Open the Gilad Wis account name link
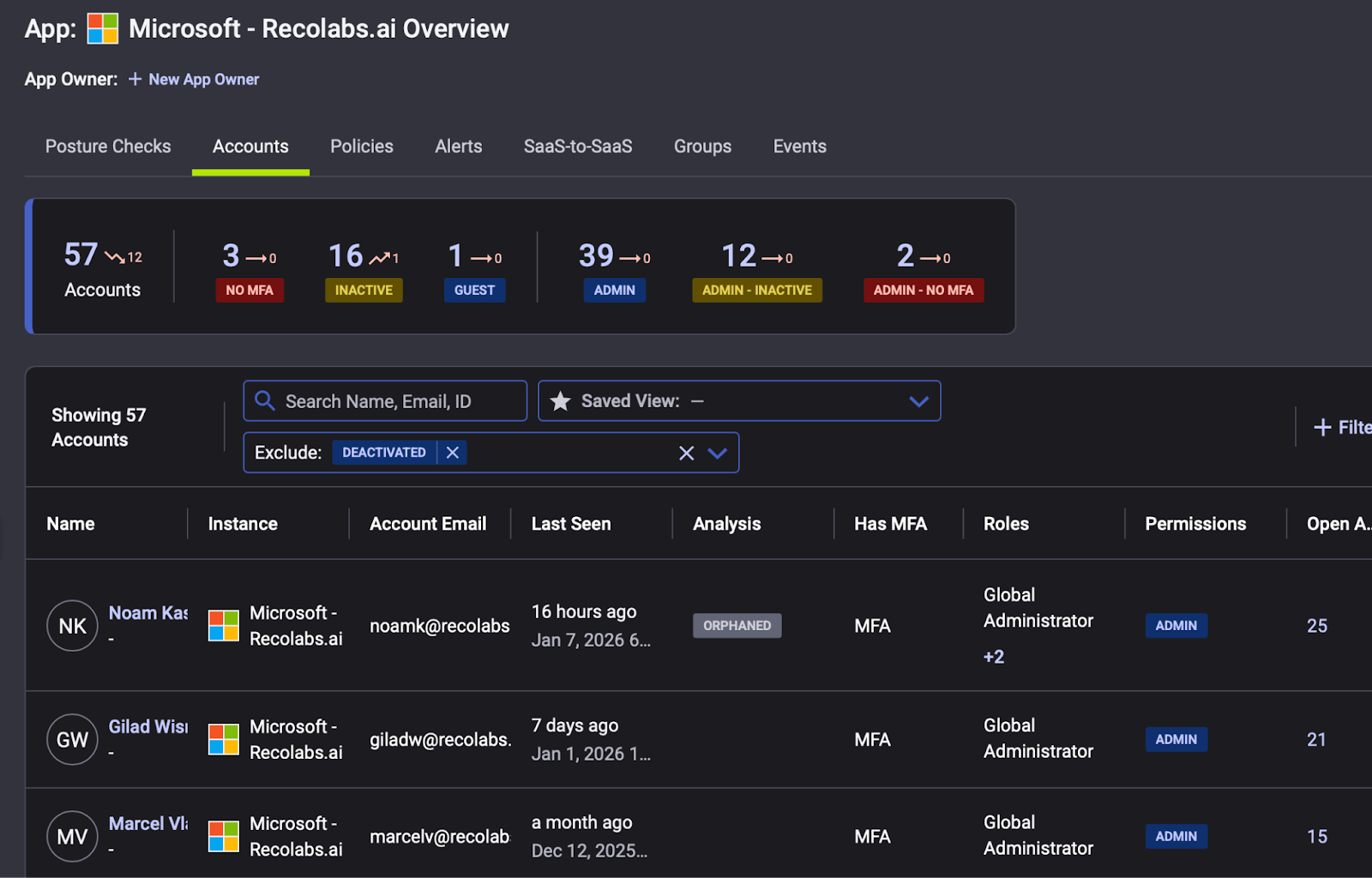The width and height of the screenshot is (1372, 878). click(148, 726)
